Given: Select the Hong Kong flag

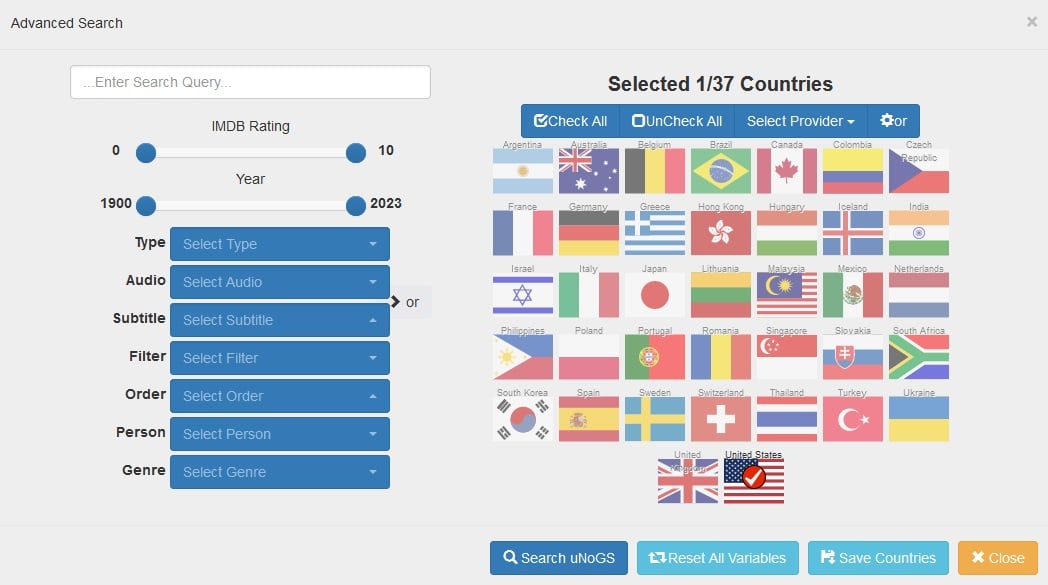Looking at the screenshot, I should tap(720, 233).
